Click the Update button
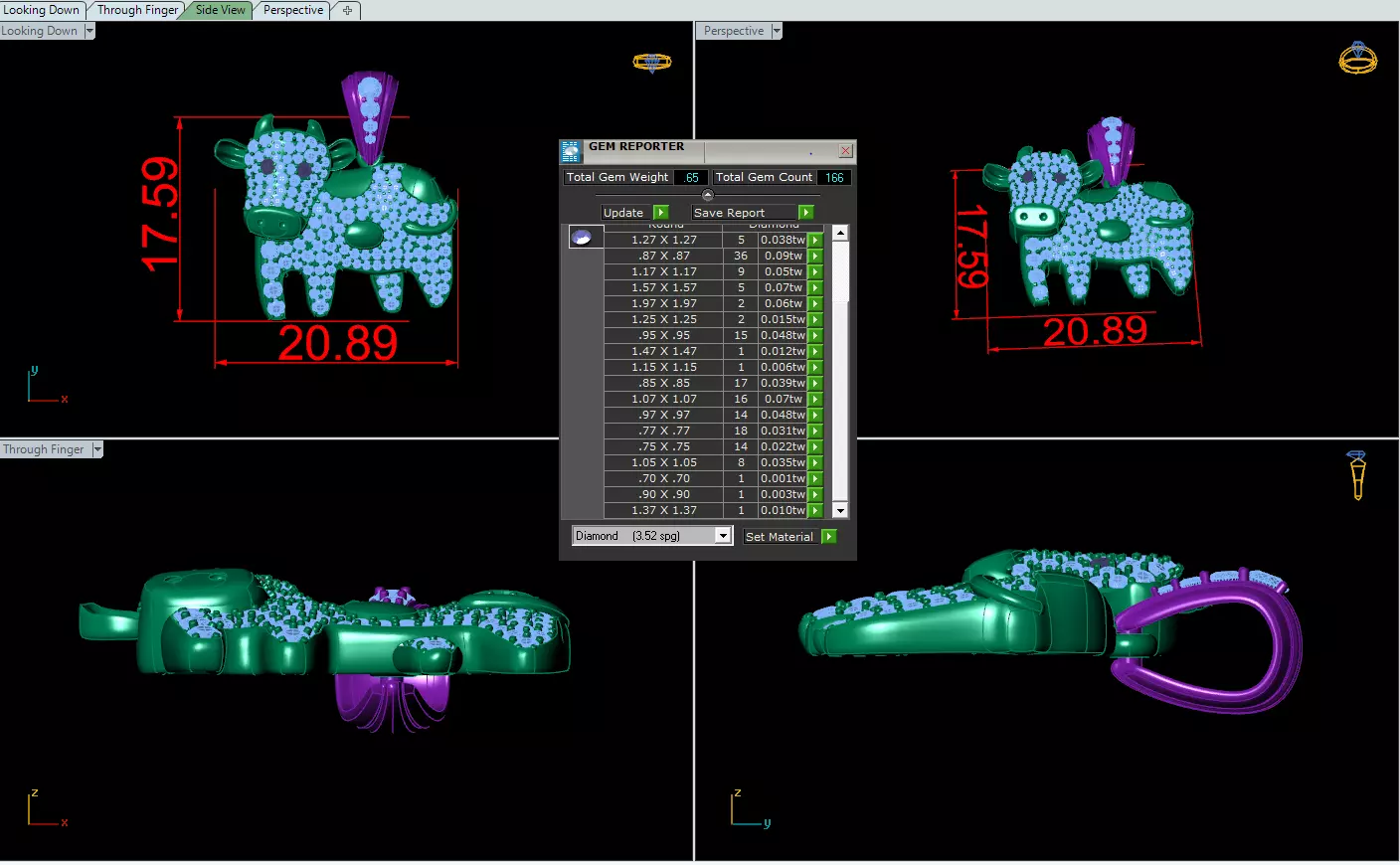This screenshot has height=865, width=1400. click(x=626, y=213)
